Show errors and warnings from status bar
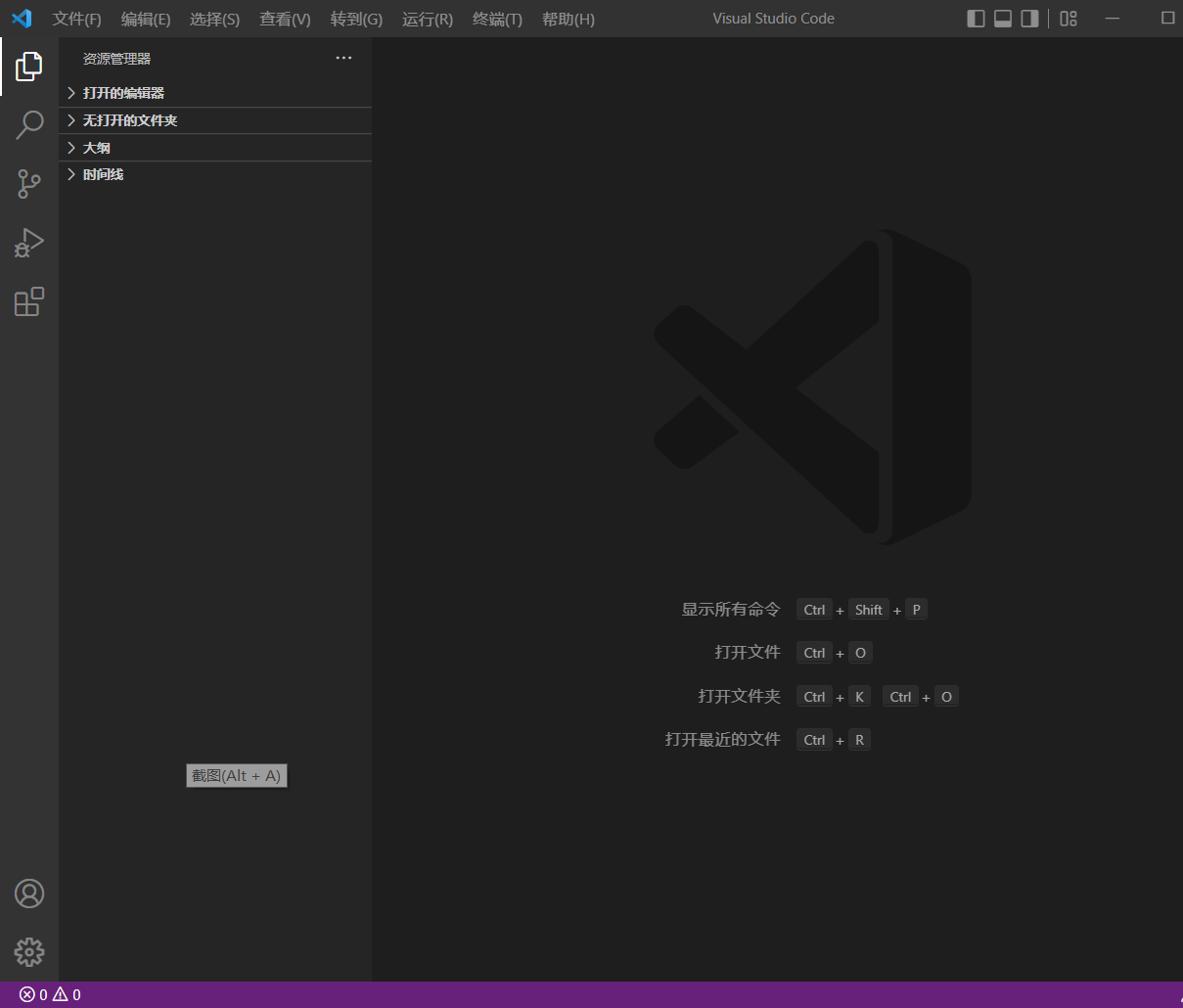Viewport: 1183px width, 1008px height. click(x=50, y=995)
